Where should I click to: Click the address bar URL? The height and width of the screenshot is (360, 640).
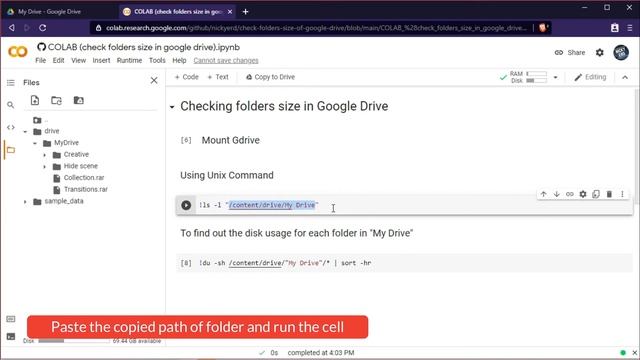[x=316, y=28]
